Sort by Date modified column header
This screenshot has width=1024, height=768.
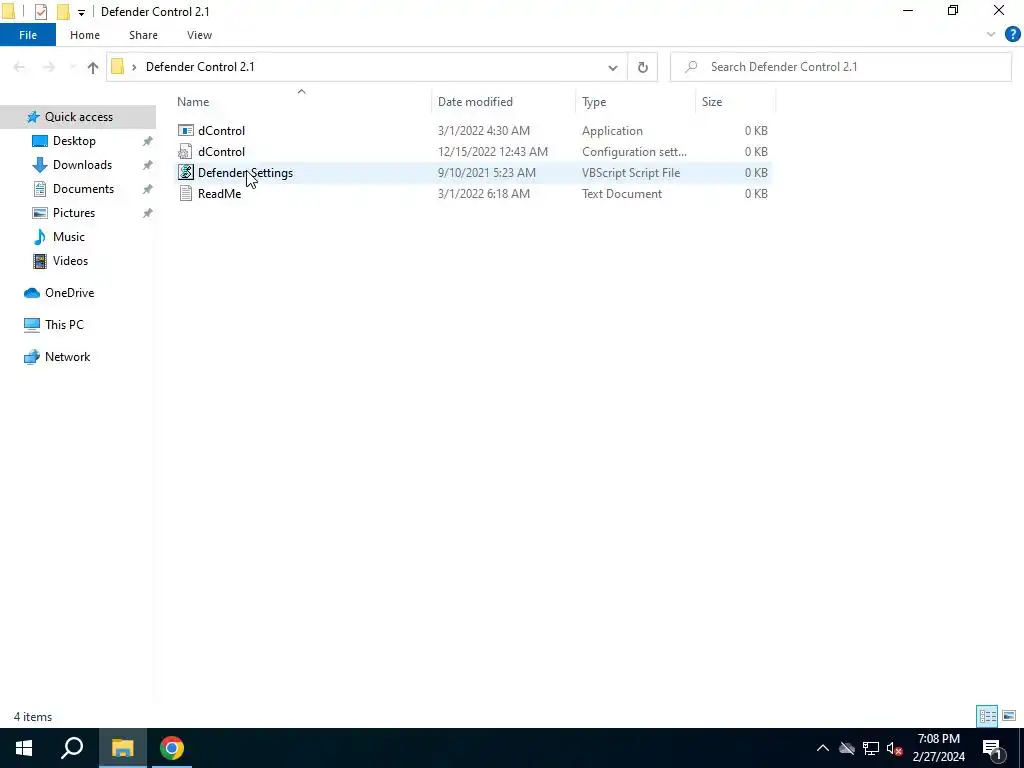pos(475,102)
